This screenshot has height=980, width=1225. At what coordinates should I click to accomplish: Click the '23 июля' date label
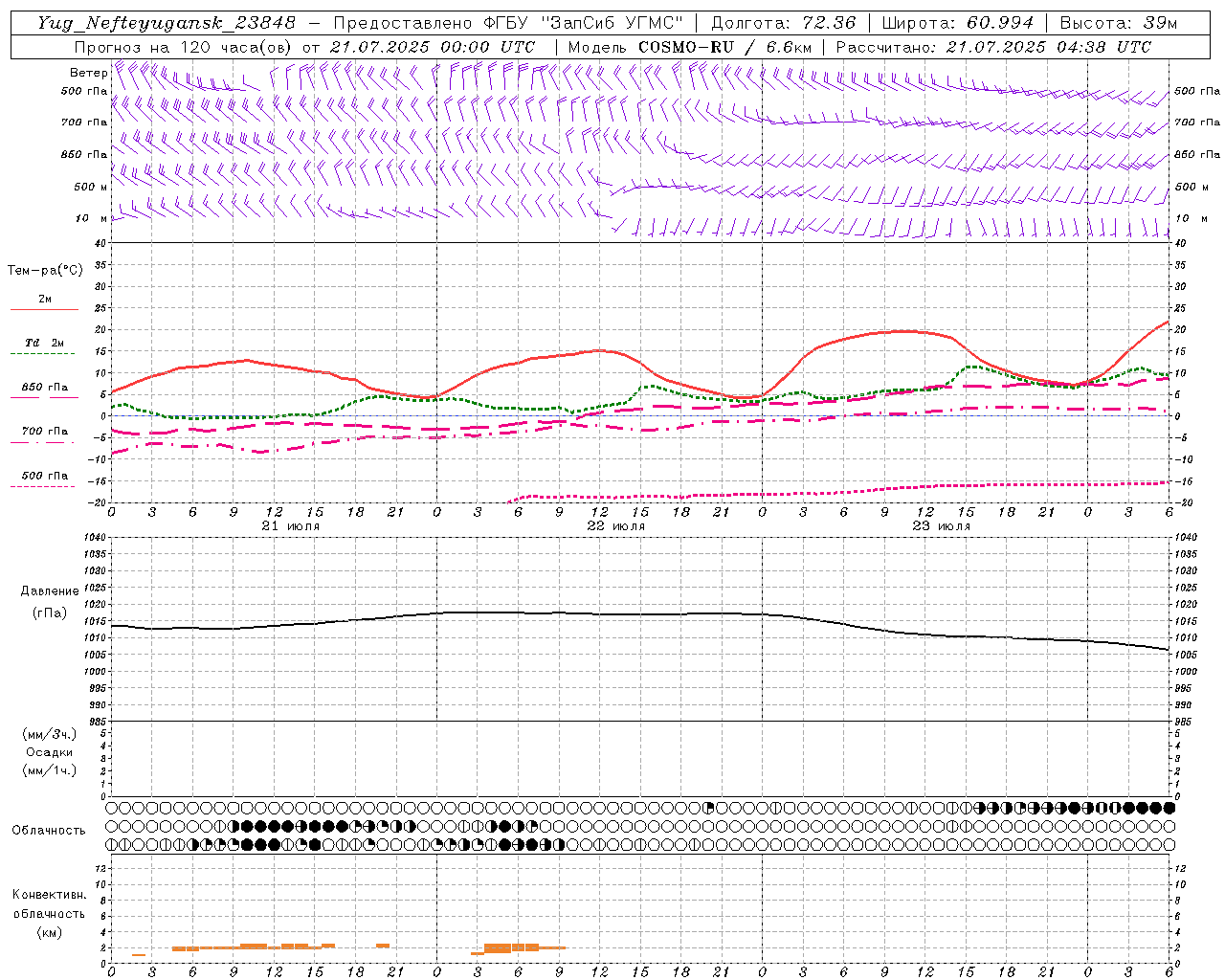click(x=942, y=526)
